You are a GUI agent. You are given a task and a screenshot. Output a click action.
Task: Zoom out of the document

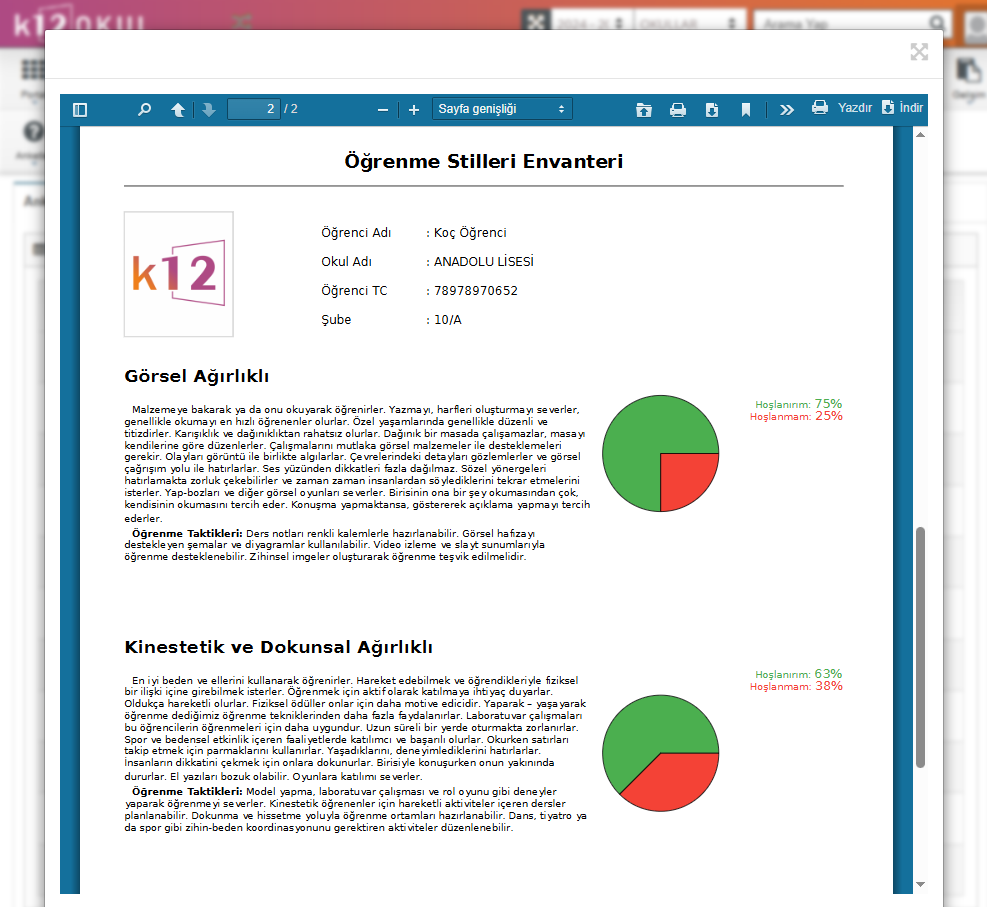[x=383, y=110]
